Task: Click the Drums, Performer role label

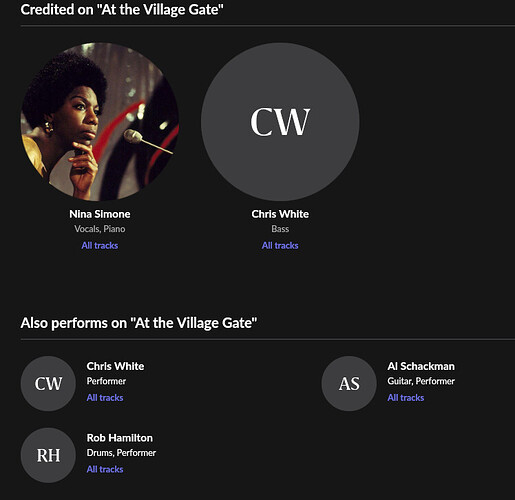Action: tap(121, 453)
